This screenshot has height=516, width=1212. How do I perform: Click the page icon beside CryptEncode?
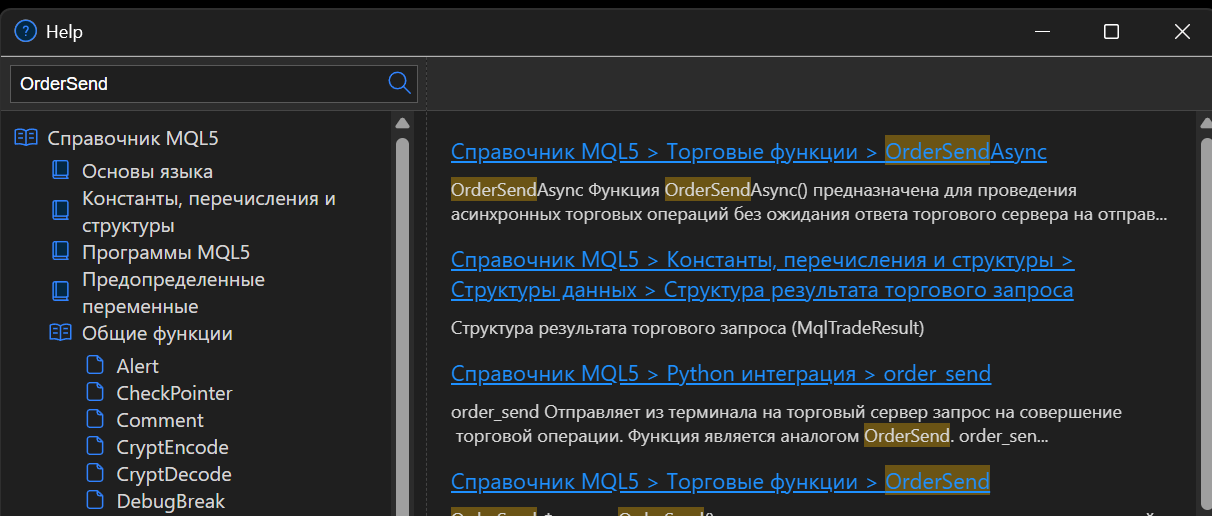pyautogui.click(x=95, y=447)
